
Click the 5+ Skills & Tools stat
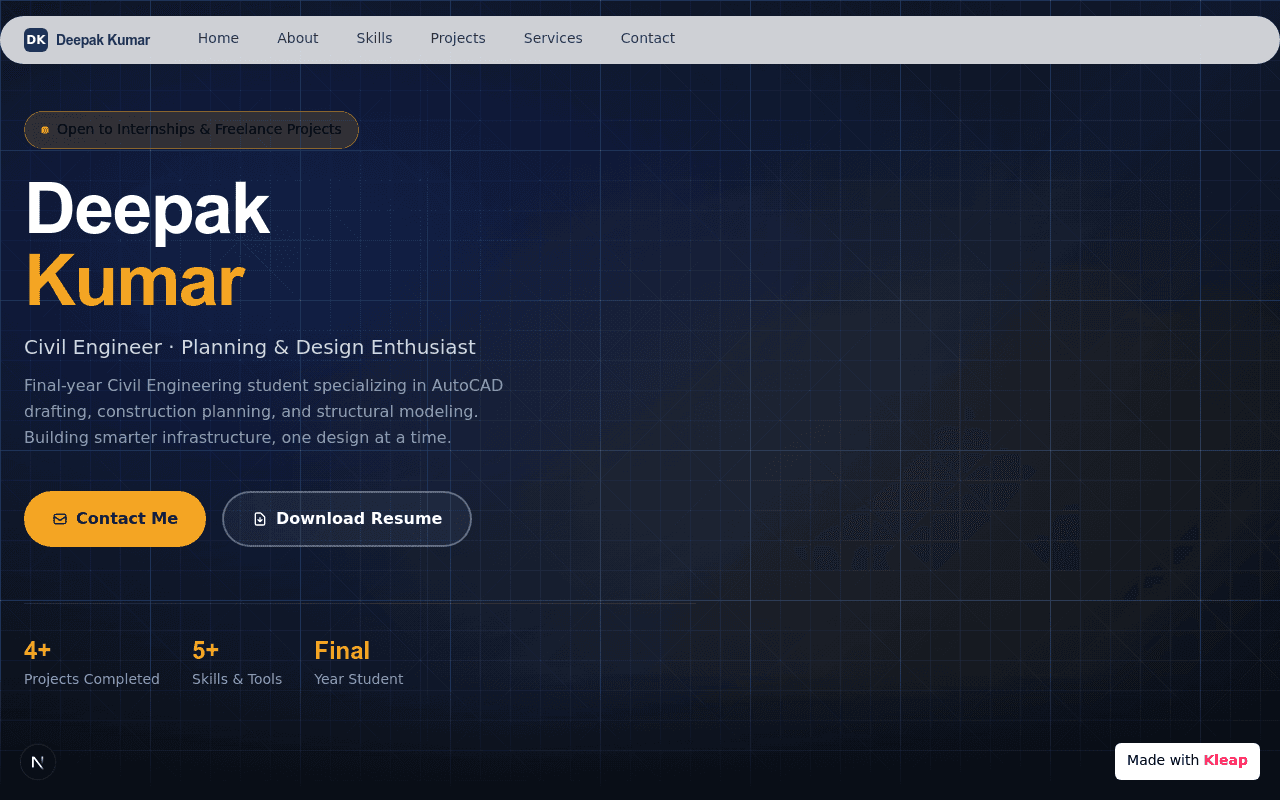[237, 664]
